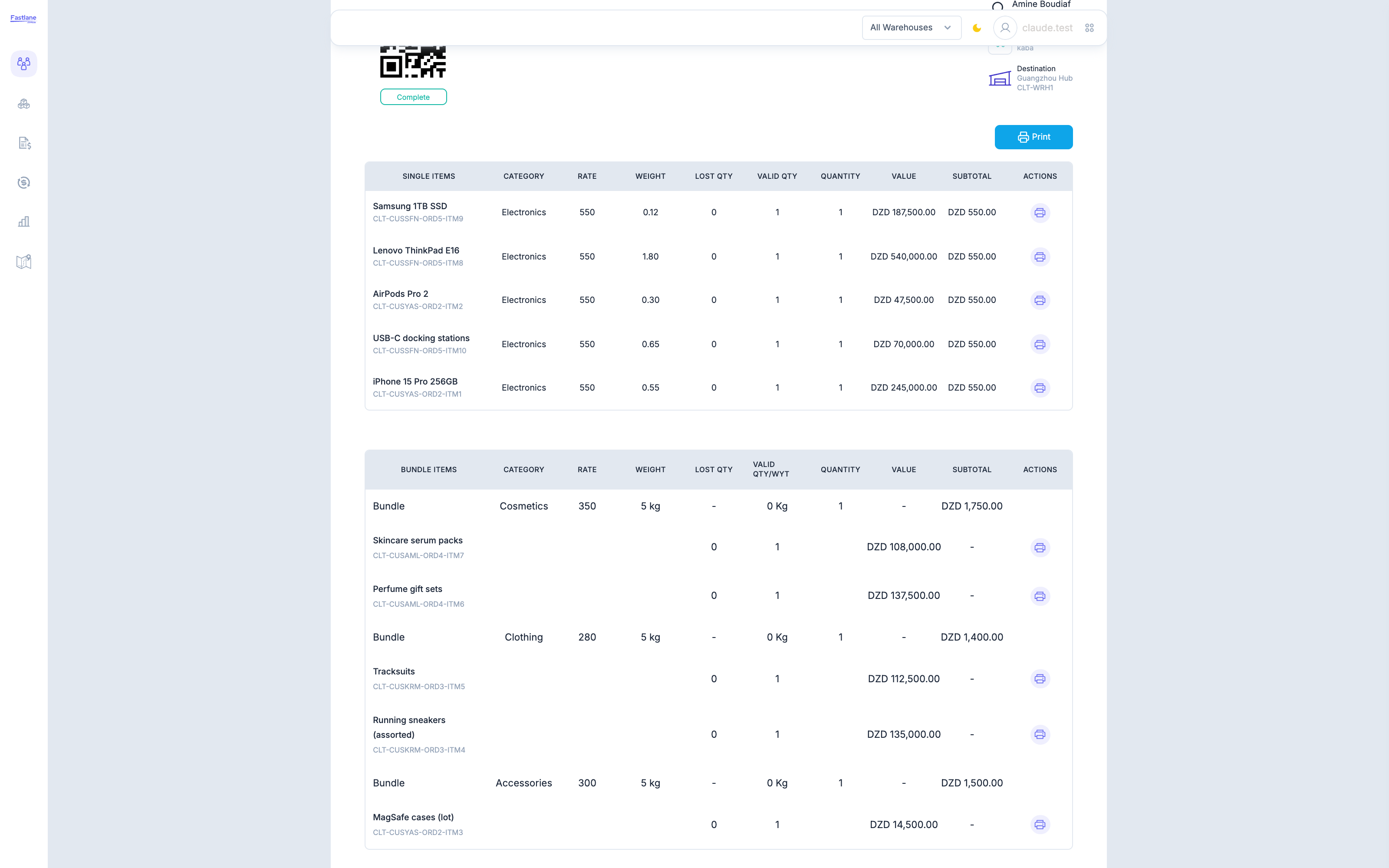This screenshot has height=868, width=1389.
Task: Click the destination warehouse icon
Action: tap(999, 79)
